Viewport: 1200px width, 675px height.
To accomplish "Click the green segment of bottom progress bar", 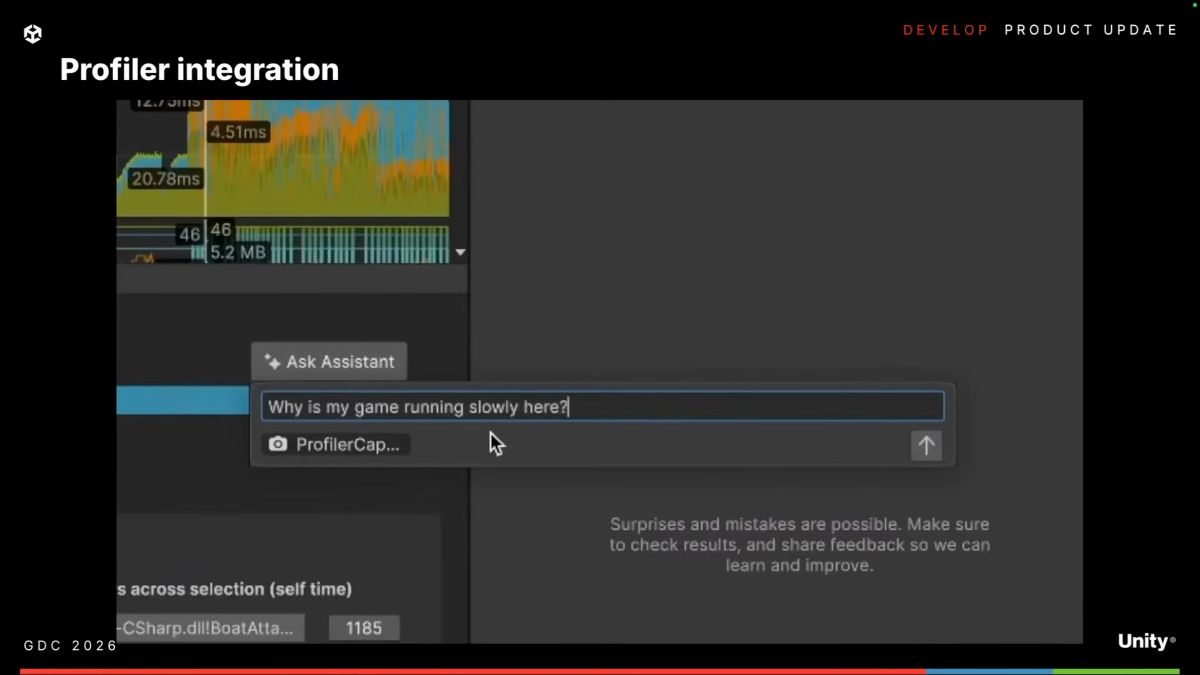I will click(1115, 671).
